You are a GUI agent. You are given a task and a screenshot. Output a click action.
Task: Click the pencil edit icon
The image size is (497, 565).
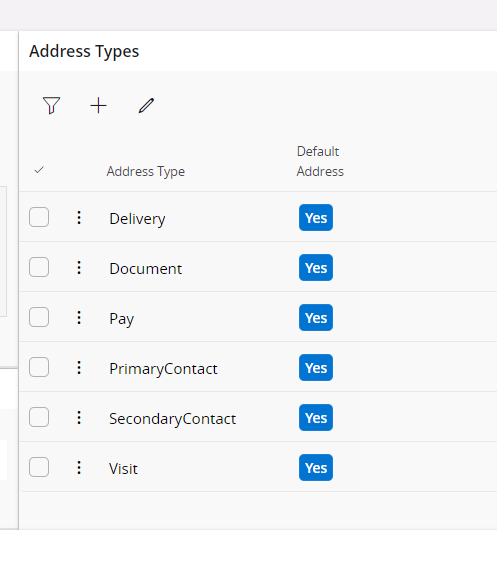(146, 106)
